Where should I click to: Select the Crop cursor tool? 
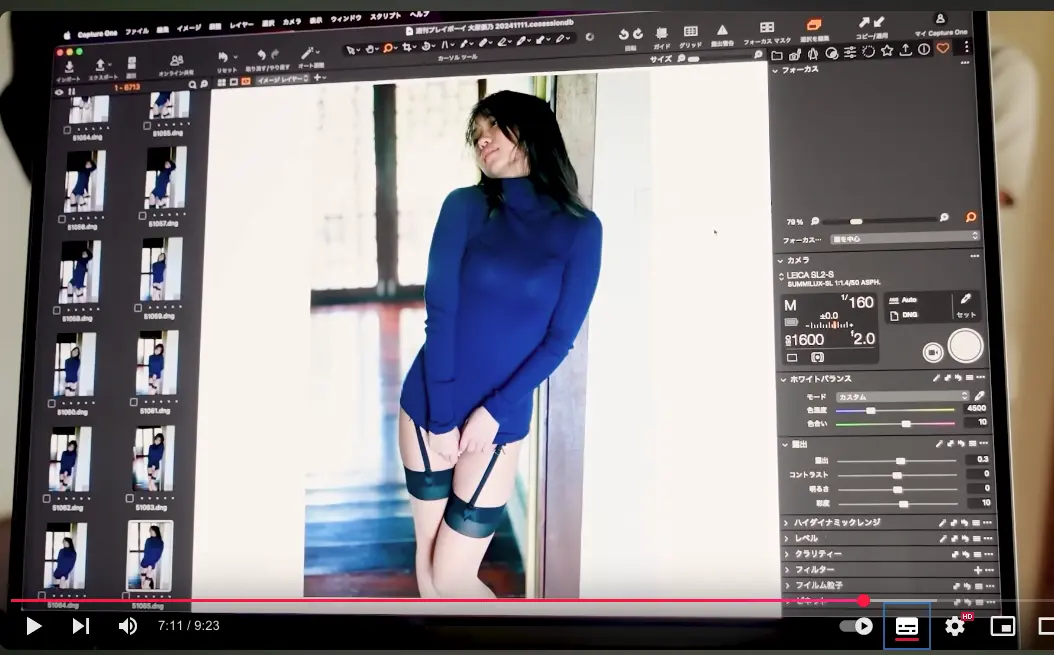[x=407, y=47]
